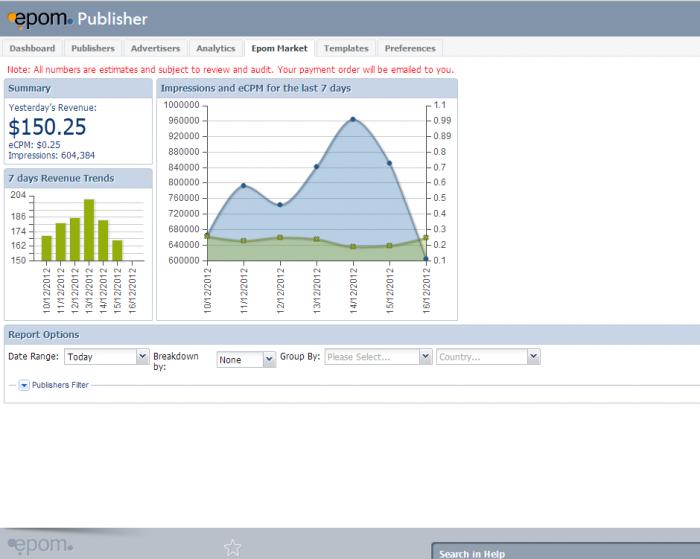Go to the Advertisers tab
Screen dimensions: 700x559
click(x=155, y=48)
